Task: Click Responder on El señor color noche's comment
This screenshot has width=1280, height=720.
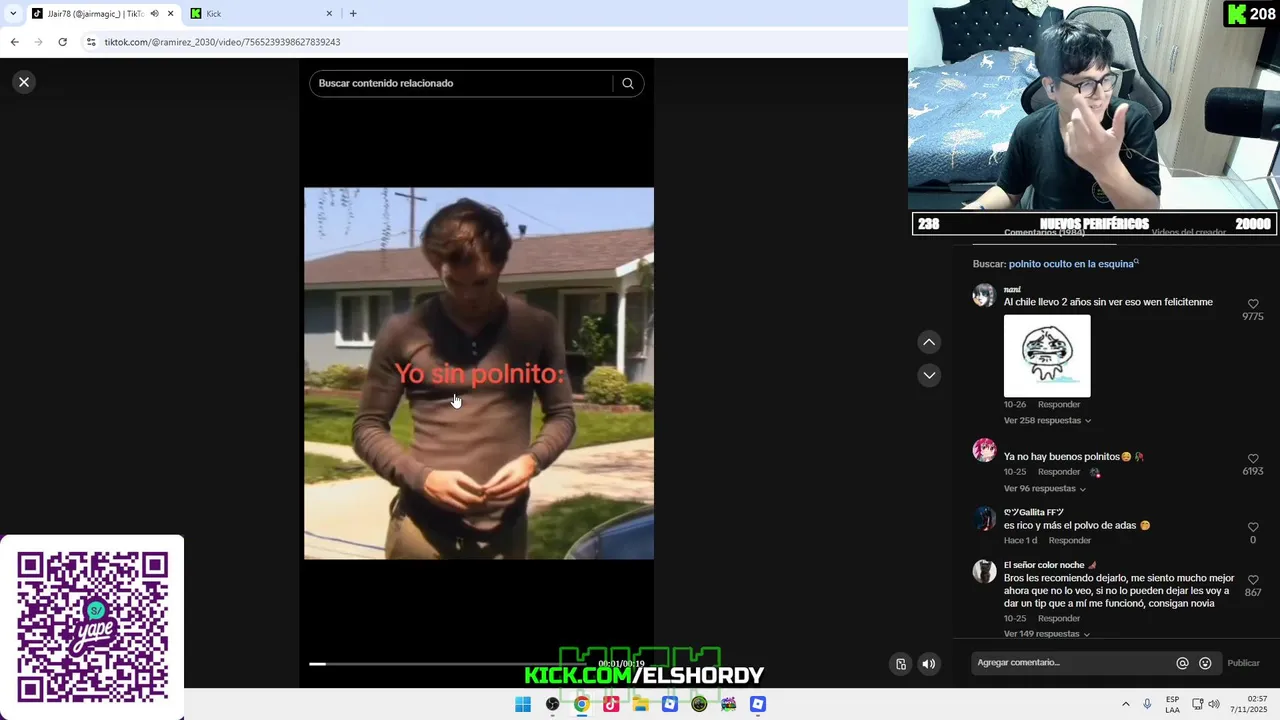Action: (1059, 618)
